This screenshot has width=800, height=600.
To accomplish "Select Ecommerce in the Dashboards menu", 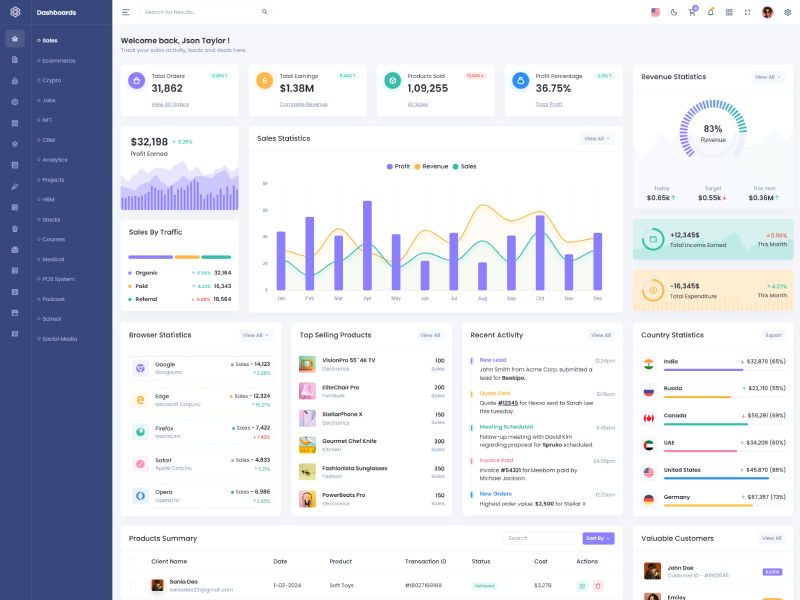I will click(59, 60).
